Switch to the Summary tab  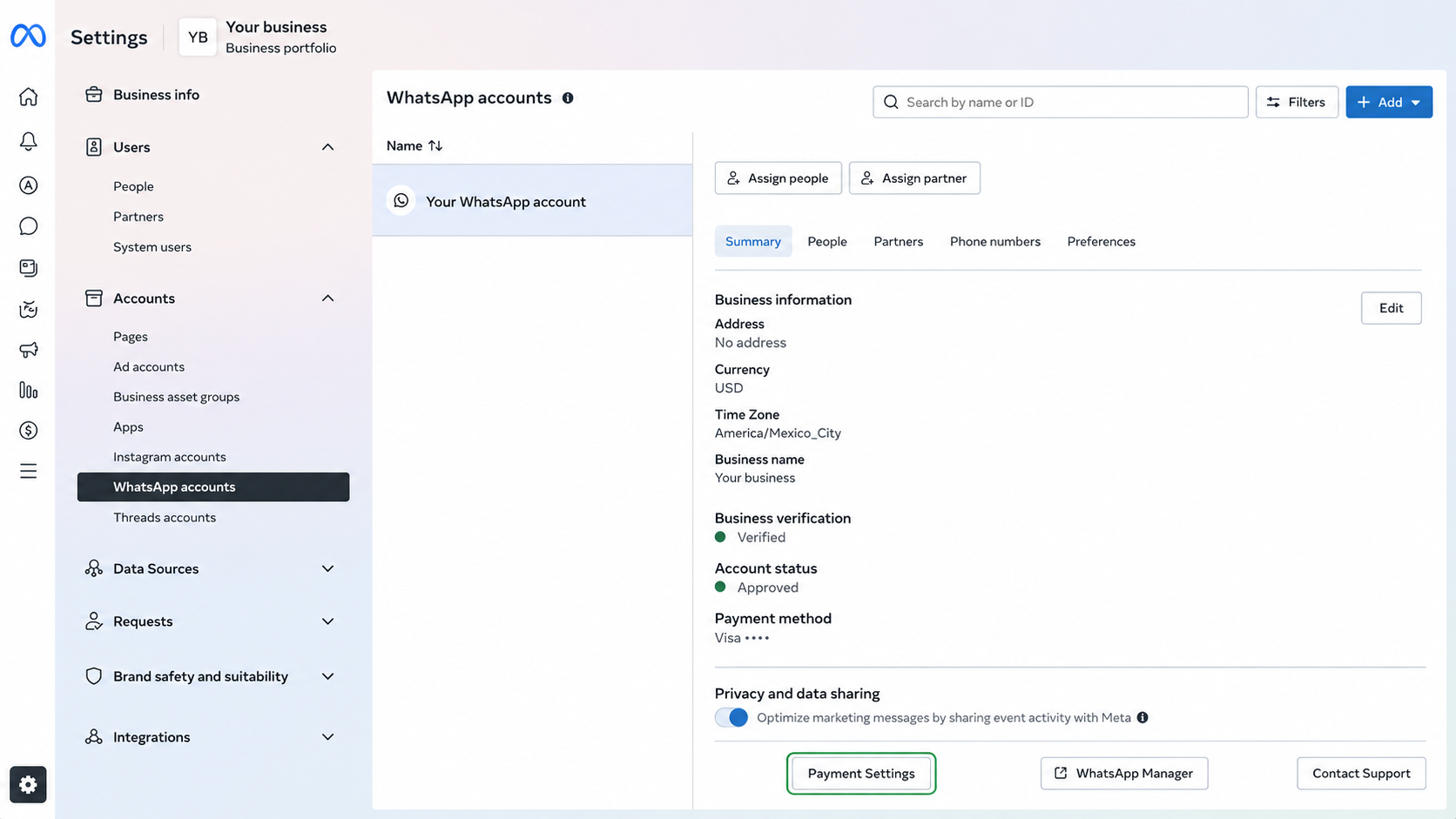pos(753,242)
